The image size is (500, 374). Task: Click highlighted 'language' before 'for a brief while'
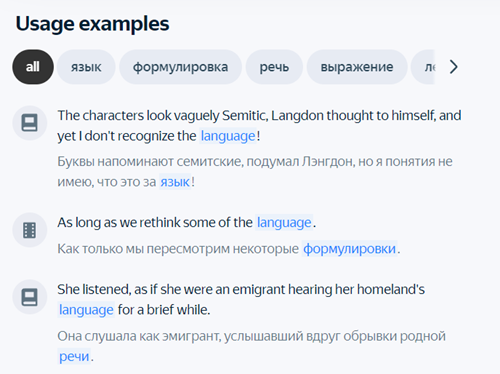click(x=86, y=310)
